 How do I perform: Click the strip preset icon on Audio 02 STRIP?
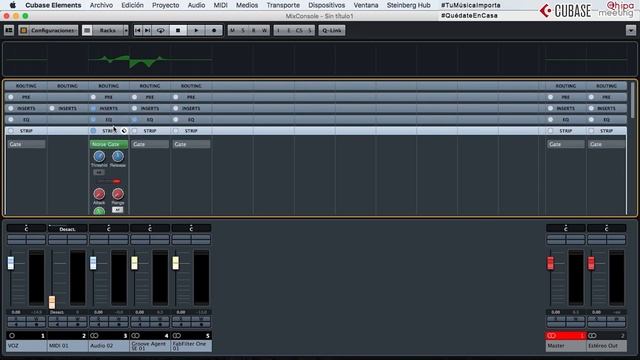(124, 131)
